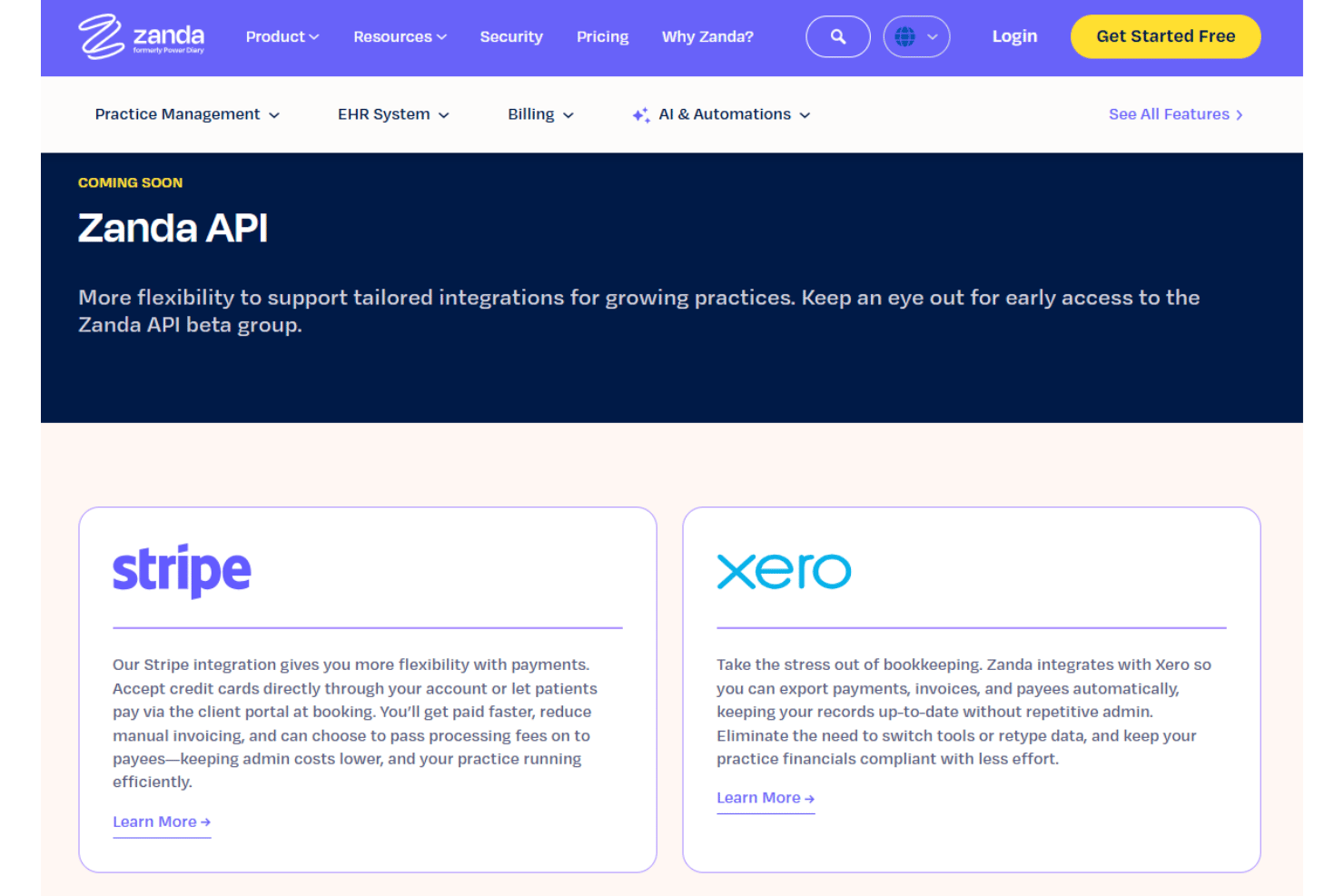Expand EHR System dropdown
Viewport: 1344px width, 896px height.
(x=393, y=114)
